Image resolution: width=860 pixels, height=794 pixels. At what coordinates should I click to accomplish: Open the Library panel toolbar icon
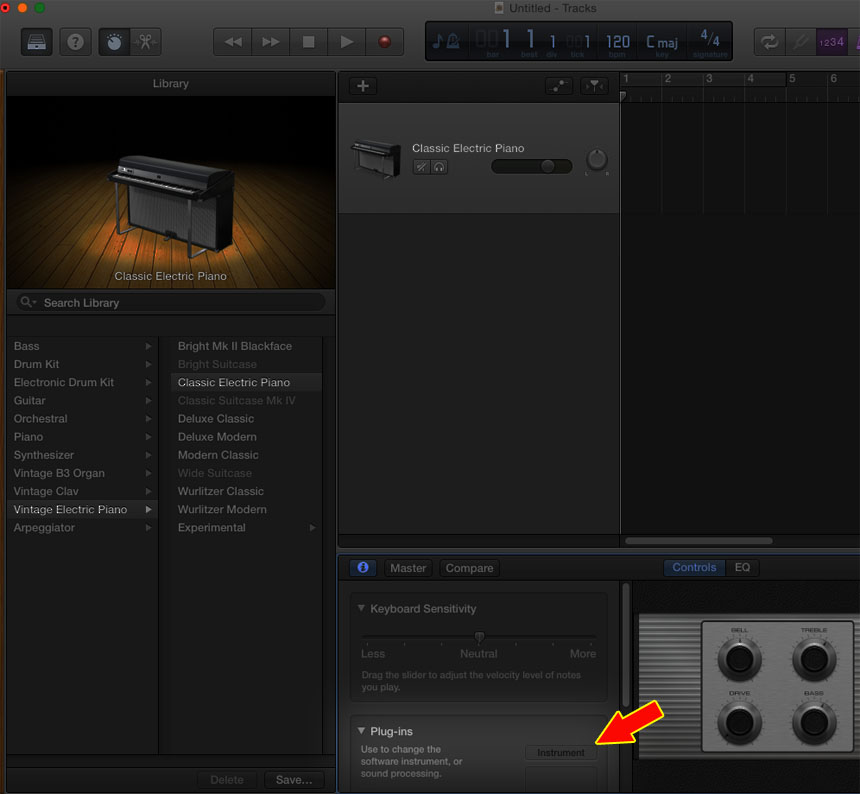37,42
